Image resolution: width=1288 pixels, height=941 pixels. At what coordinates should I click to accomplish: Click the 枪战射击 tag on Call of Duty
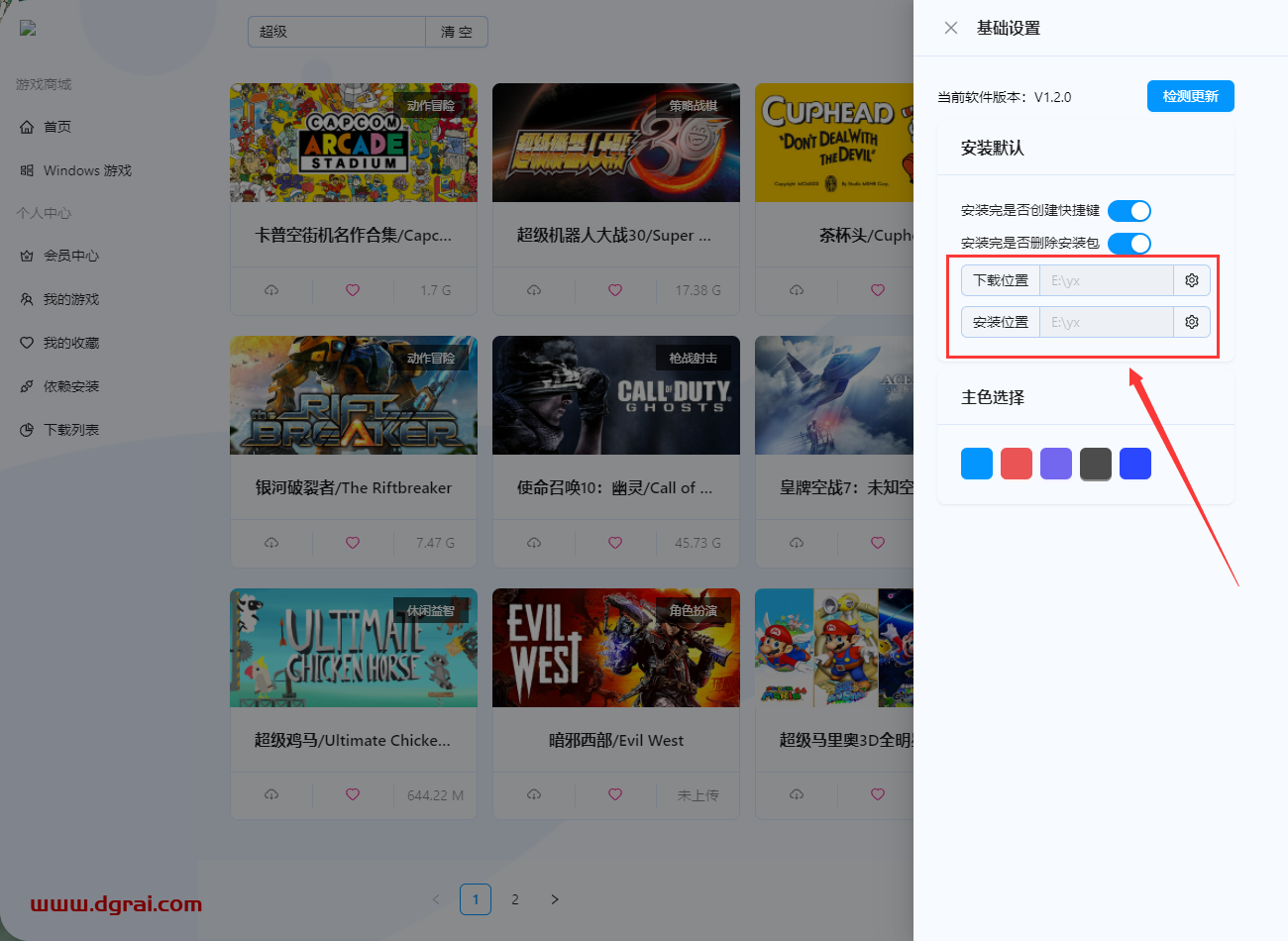[694, 359]
